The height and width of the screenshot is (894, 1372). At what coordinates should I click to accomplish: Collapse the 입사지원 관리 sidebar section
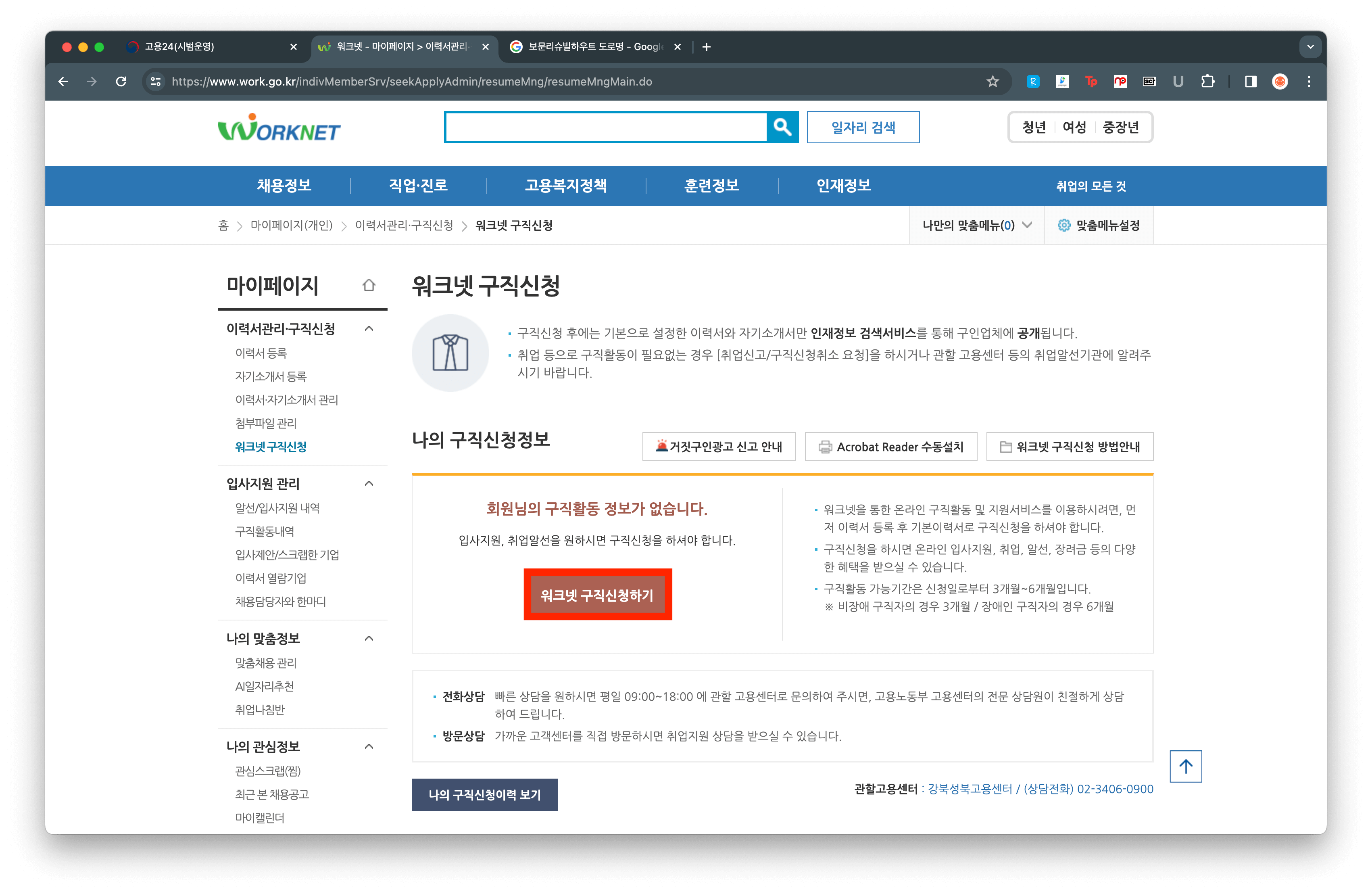point(369,483)
